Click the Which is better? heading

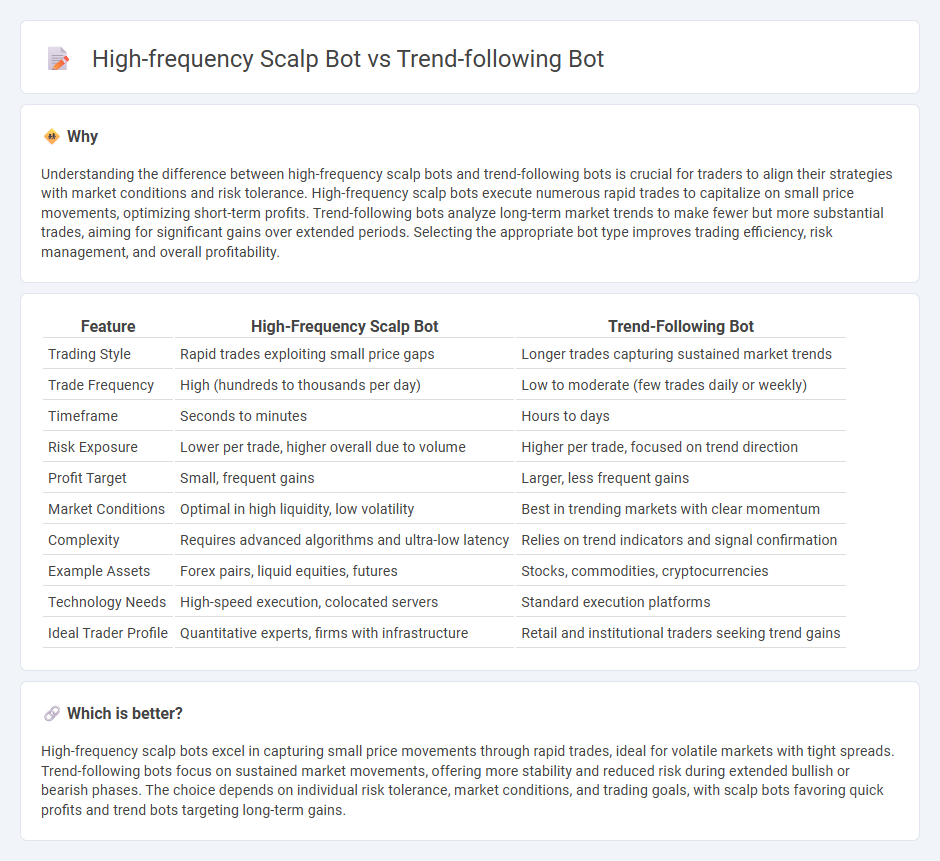click(x=125, y=714)
